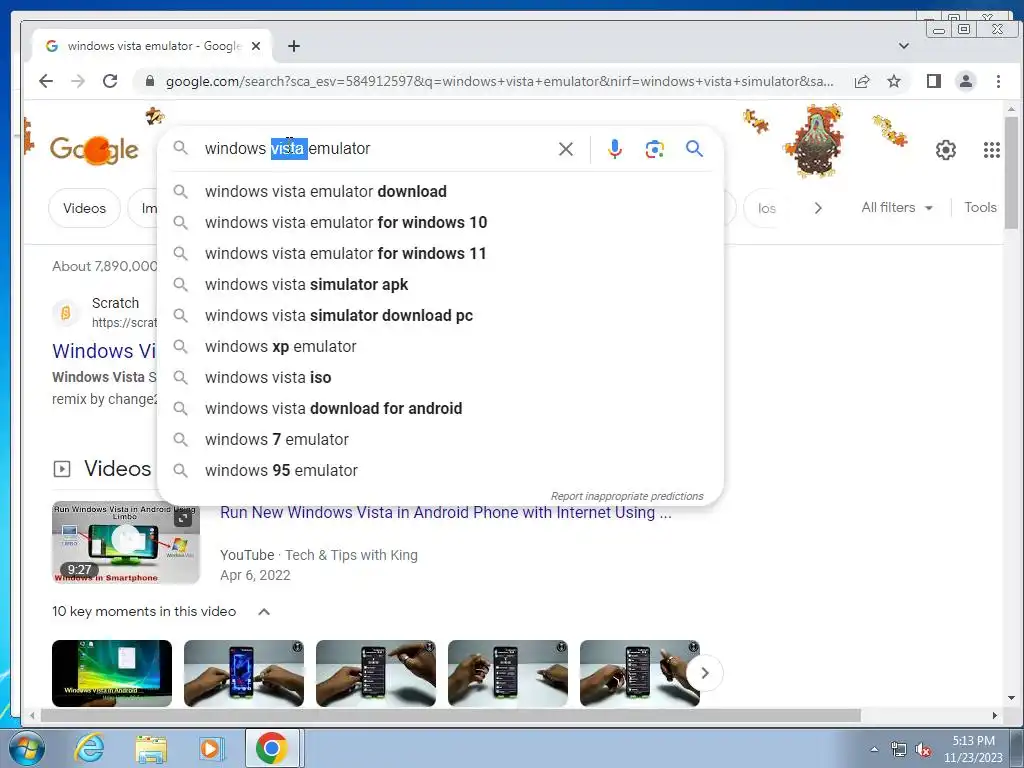The width and height of the screenshot is (1024, 768).
Task: Expand the tab search dropdown arrow
Action: click(x=904, y=46)
